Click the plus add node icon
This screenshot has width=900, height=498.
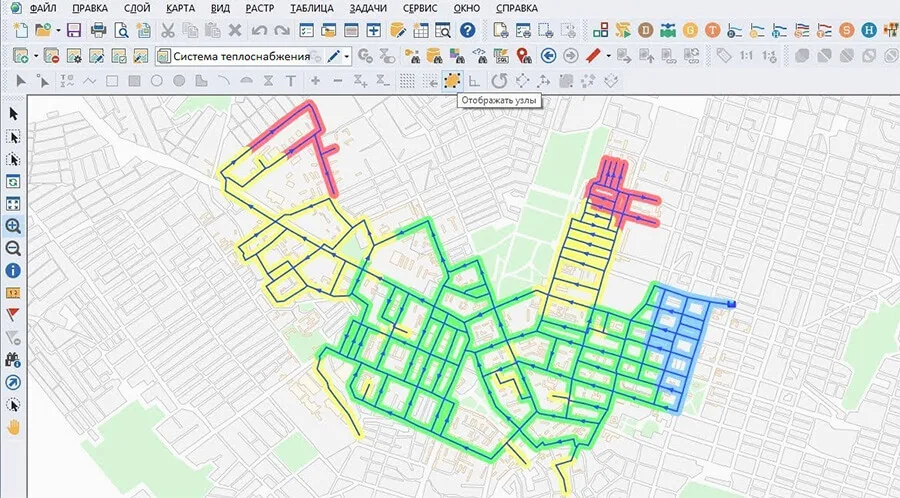[x=315, y=81]
